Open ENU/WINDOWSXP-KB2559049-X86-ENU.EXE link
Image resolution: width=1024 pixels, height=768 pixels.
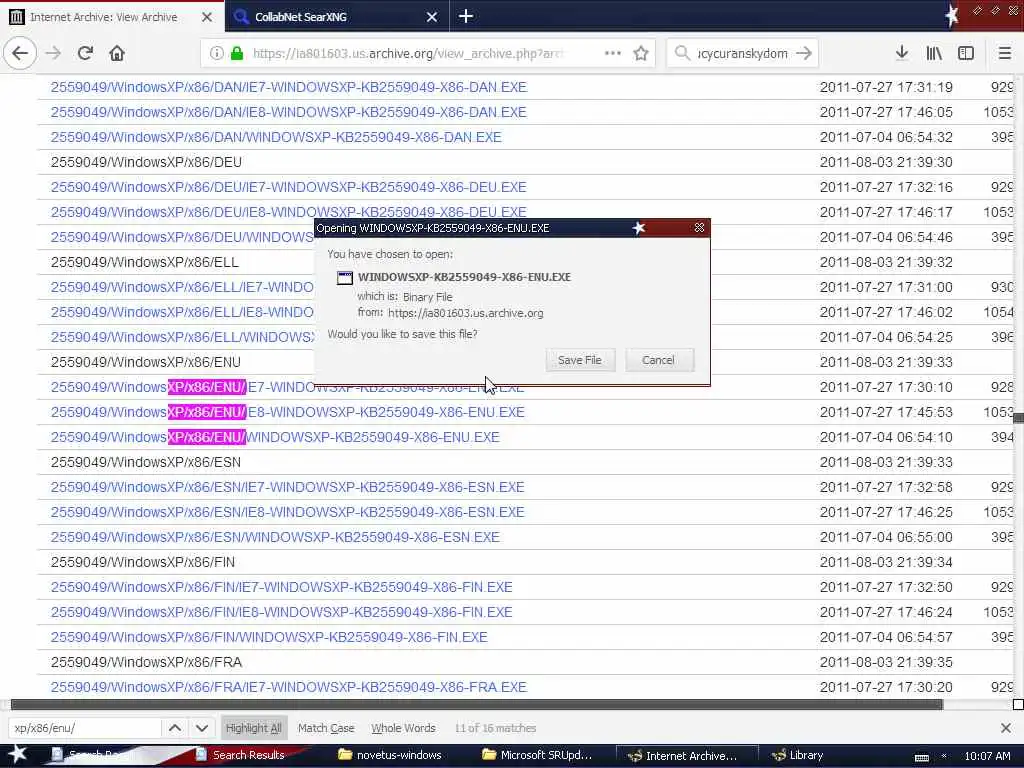coord(275,437)
